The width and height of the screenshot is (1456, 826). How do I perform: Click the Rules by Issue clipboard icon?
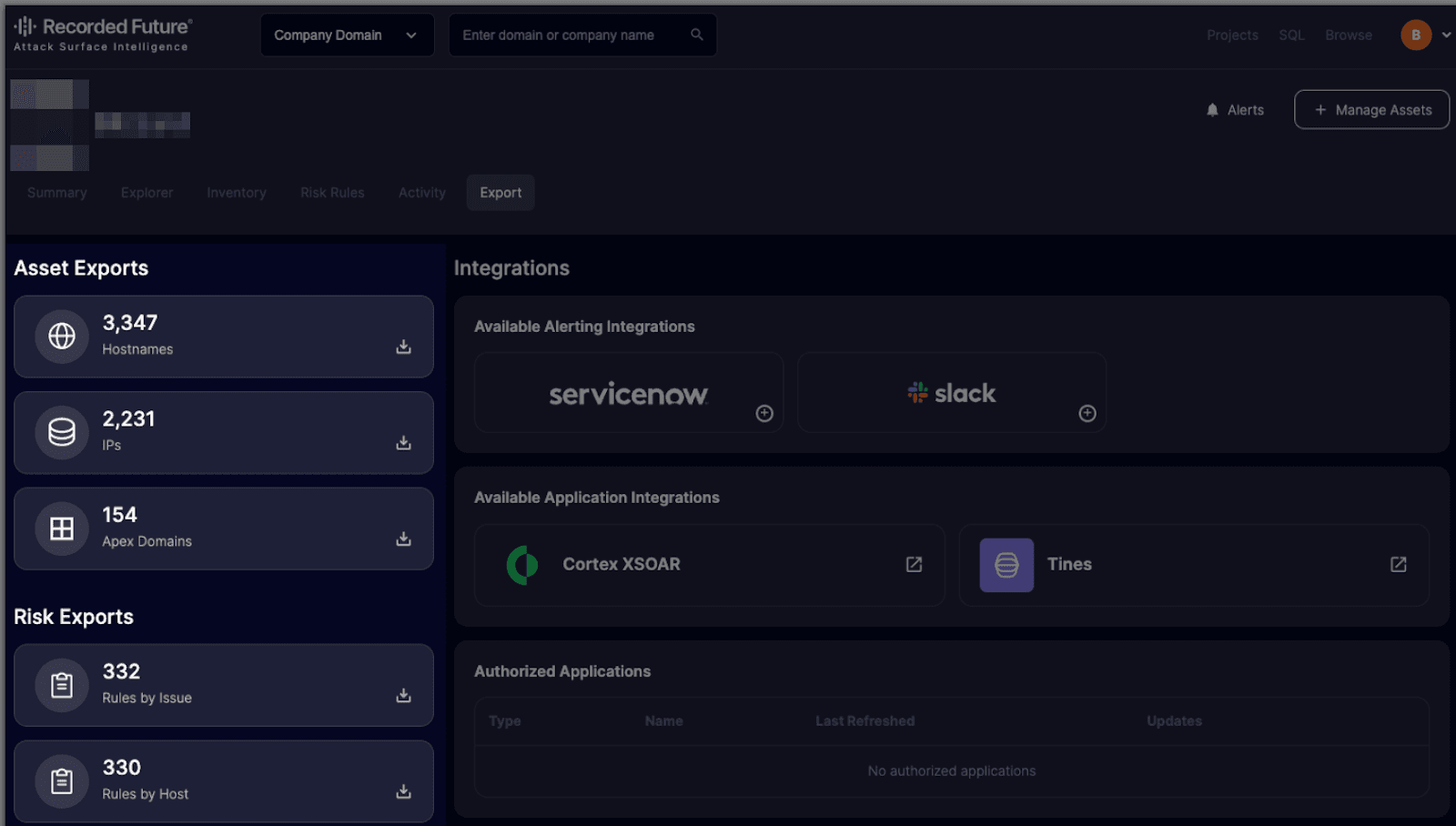pos(62,685)
